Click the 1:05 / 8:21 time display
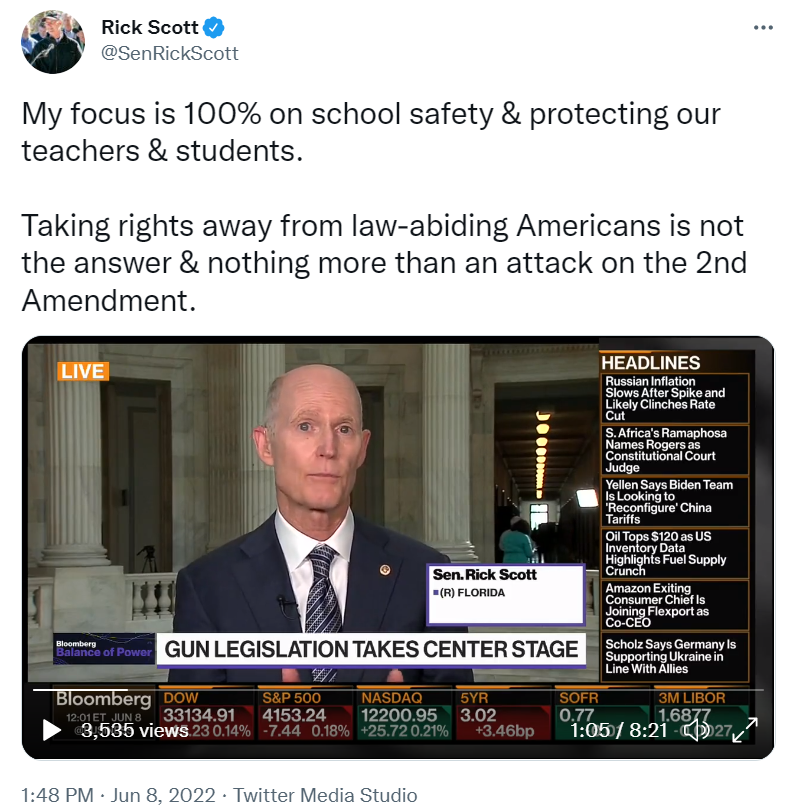 (x=619, y=731)
